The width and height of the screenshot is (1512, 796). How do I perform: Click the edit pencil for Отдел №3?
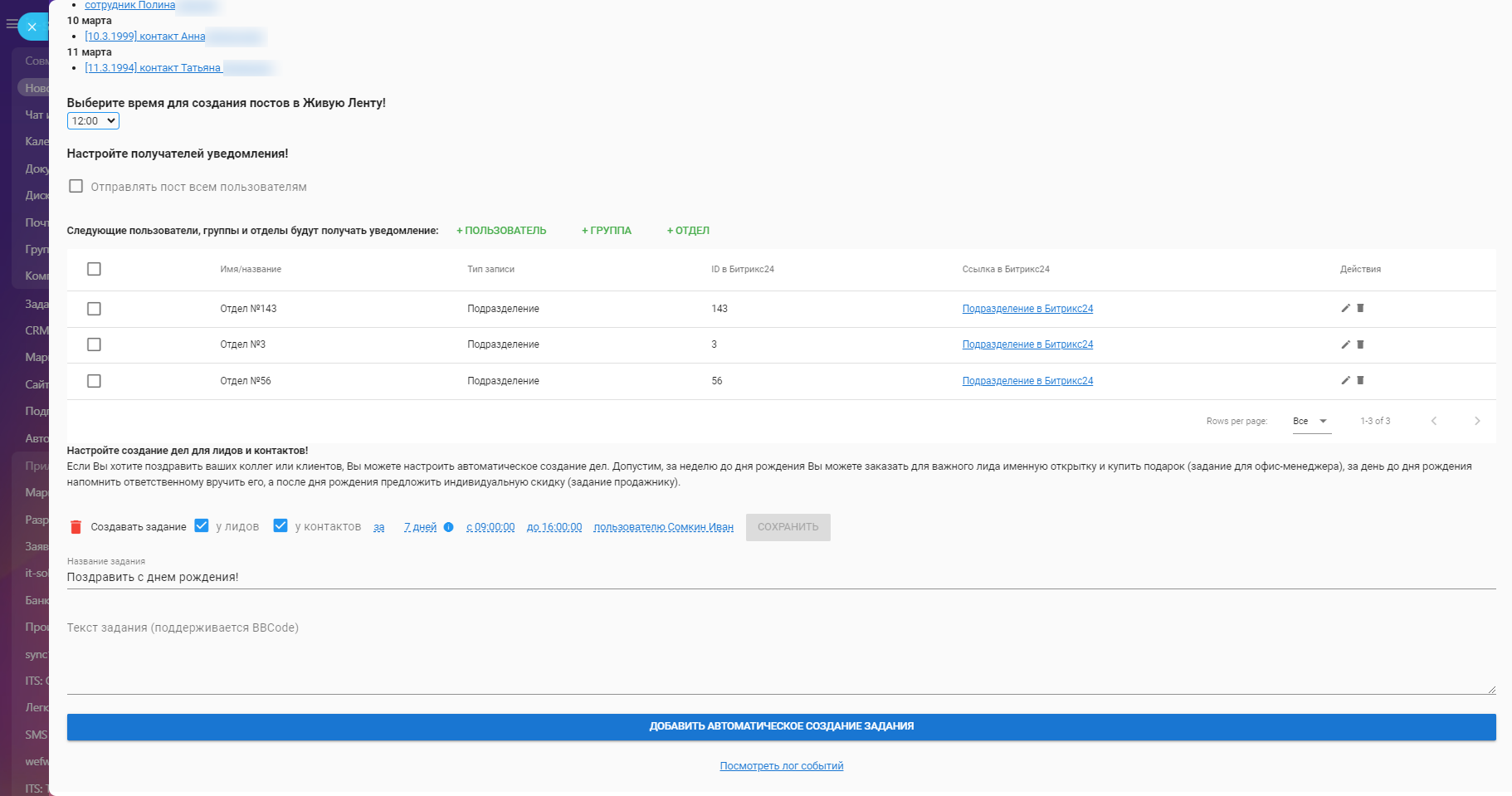pyautogui.click(x=1345, y=344)
